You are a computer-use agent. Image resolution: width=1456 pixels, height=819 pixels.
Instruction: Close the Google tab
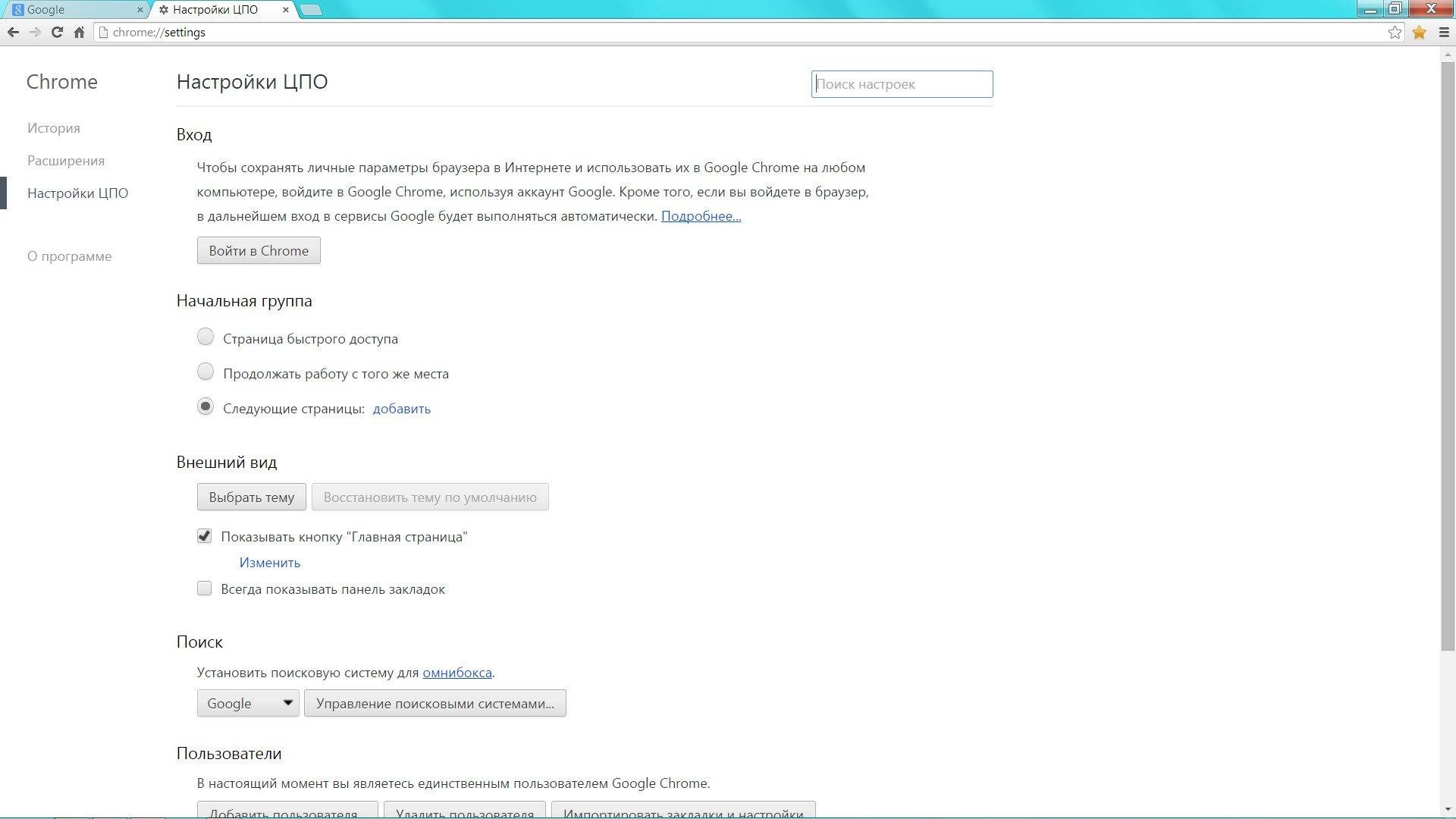click(x=140, y=10)
